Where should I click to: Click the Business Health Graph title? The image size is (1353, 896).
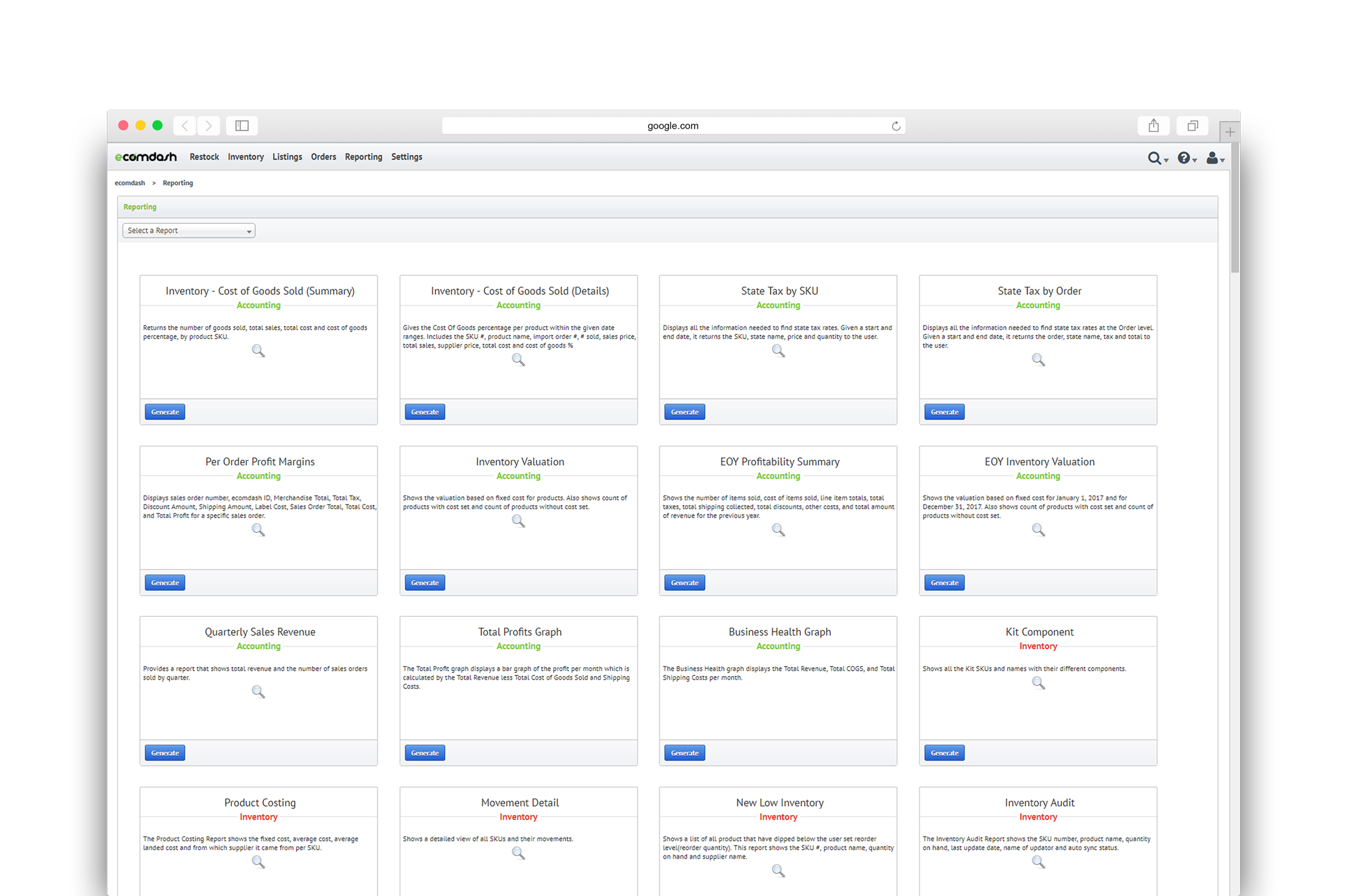[779, 632]
